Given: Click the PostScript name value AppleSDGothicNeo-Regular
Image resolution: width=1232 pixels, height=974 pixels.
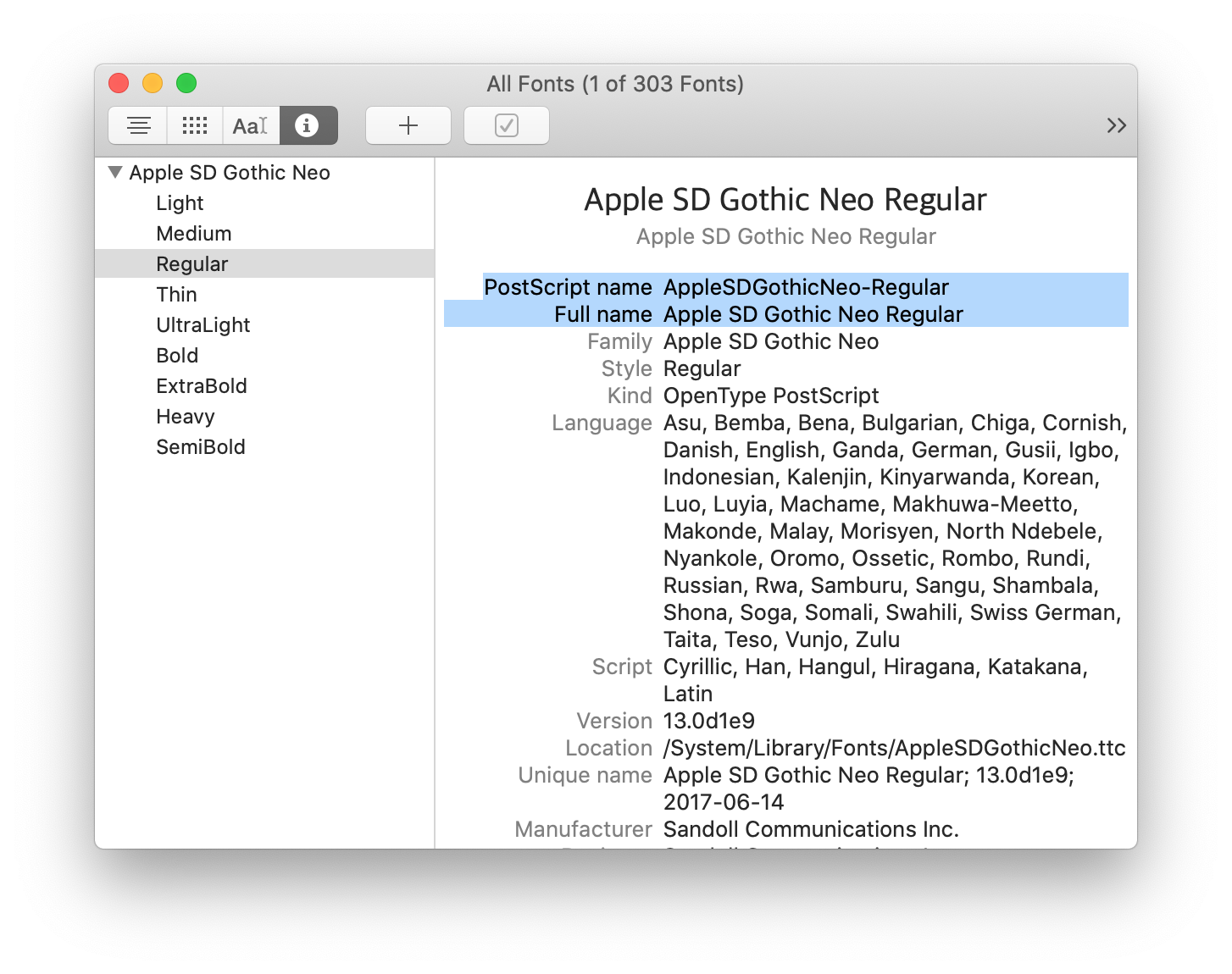Looking at the screenshot, I should (806, 287).
